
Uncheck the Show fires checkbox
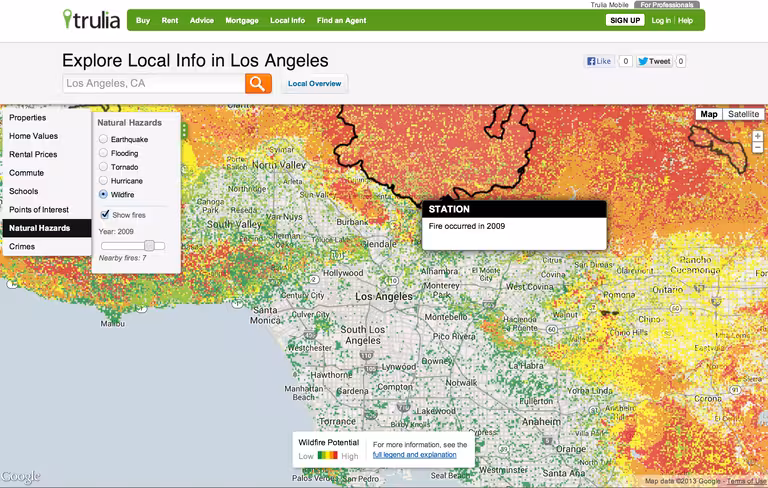pyautogui.click(x=105, y=214)
